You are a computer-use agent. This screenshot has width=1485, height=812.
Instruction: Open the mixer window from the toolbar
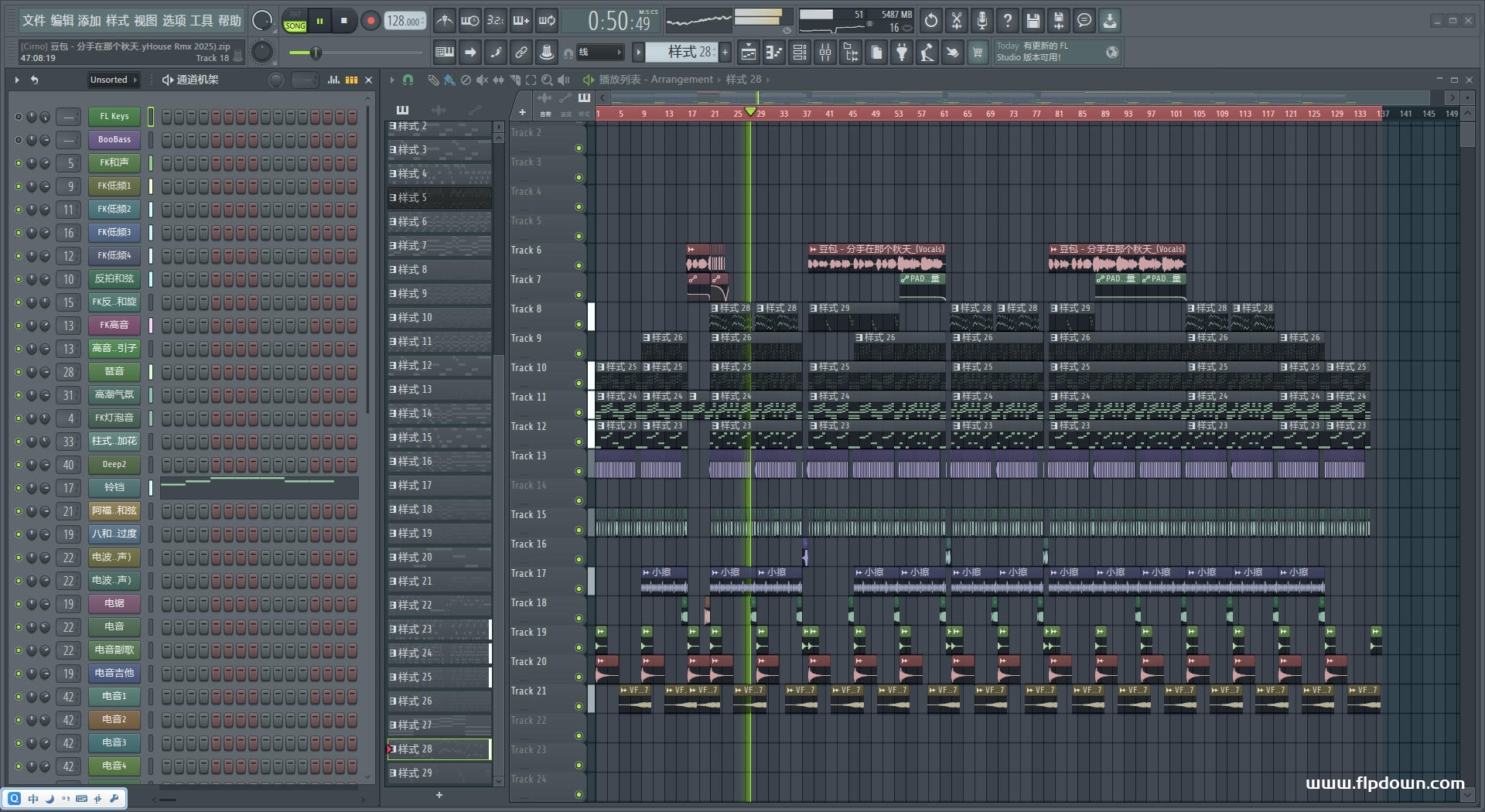(825, 53)
